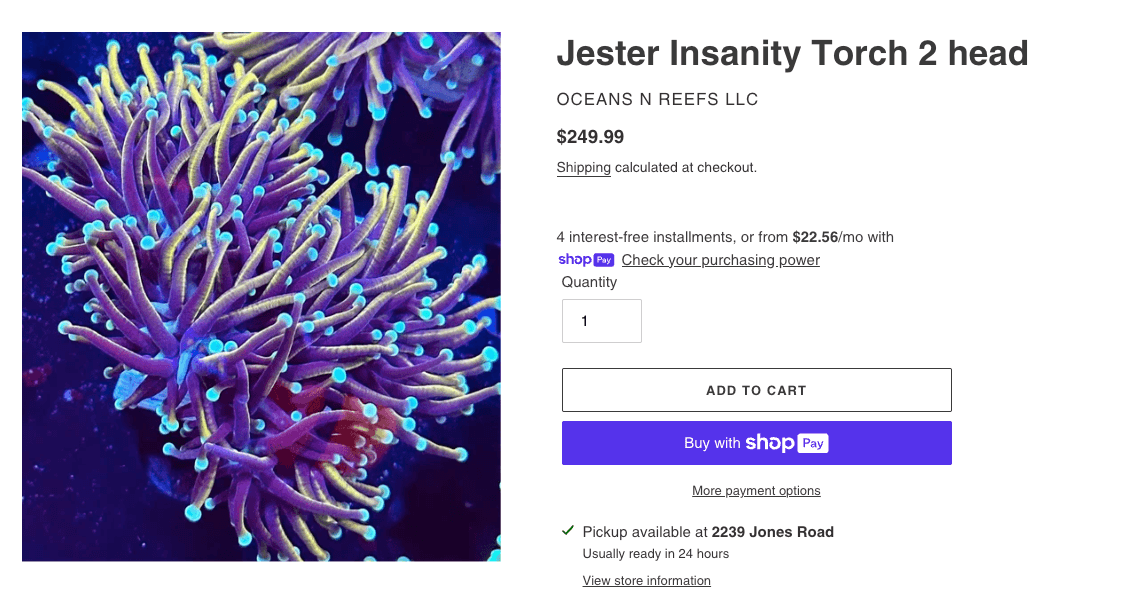Click the white Pay badge on purple button
The width and height of the screenshot is (1122, 605).
pyautogui.click(x=812, y=442)
